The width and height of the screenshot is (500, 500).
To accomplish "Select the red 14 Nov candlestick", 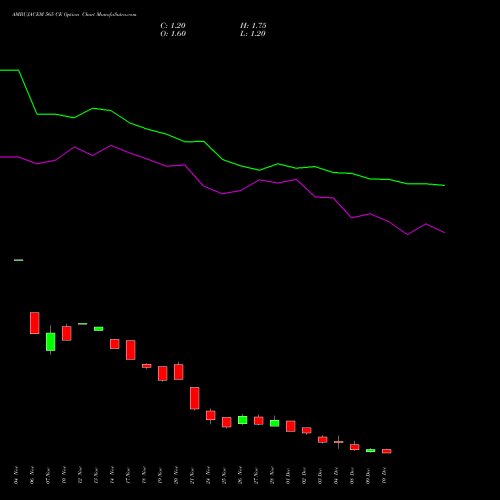I will tap(115, 344).
